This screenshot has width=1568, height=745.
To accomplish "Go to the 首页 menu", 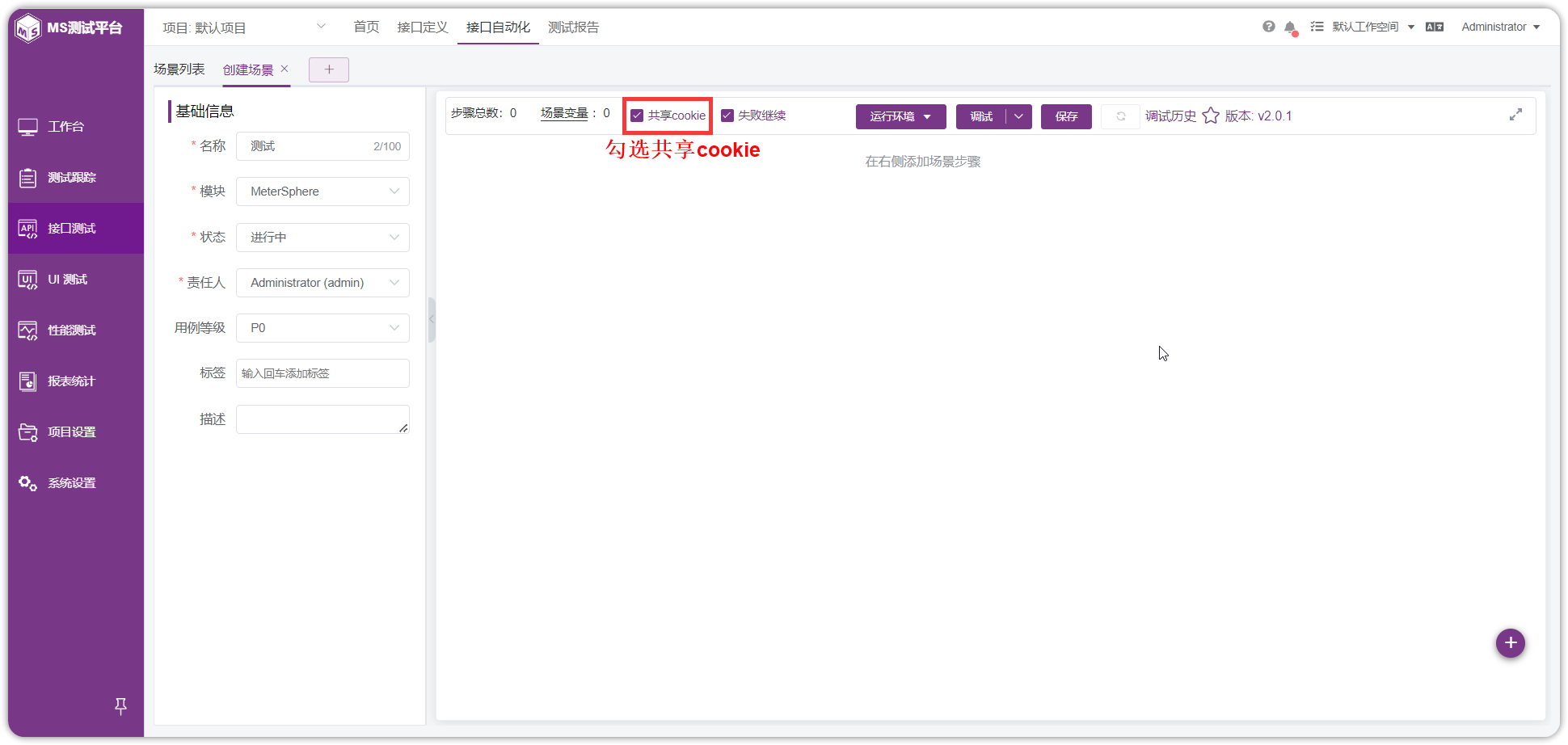I will click(366, 27).
